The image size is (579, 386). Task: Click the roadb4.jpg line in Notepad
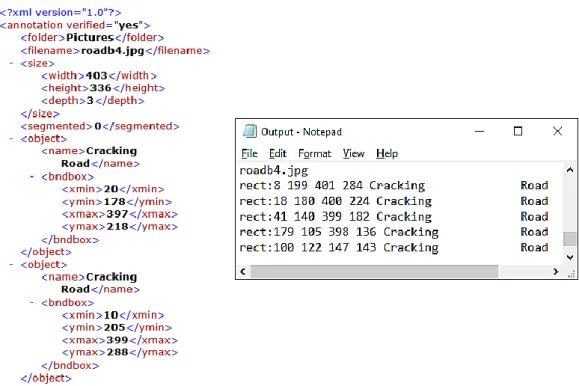pos(274,171)
